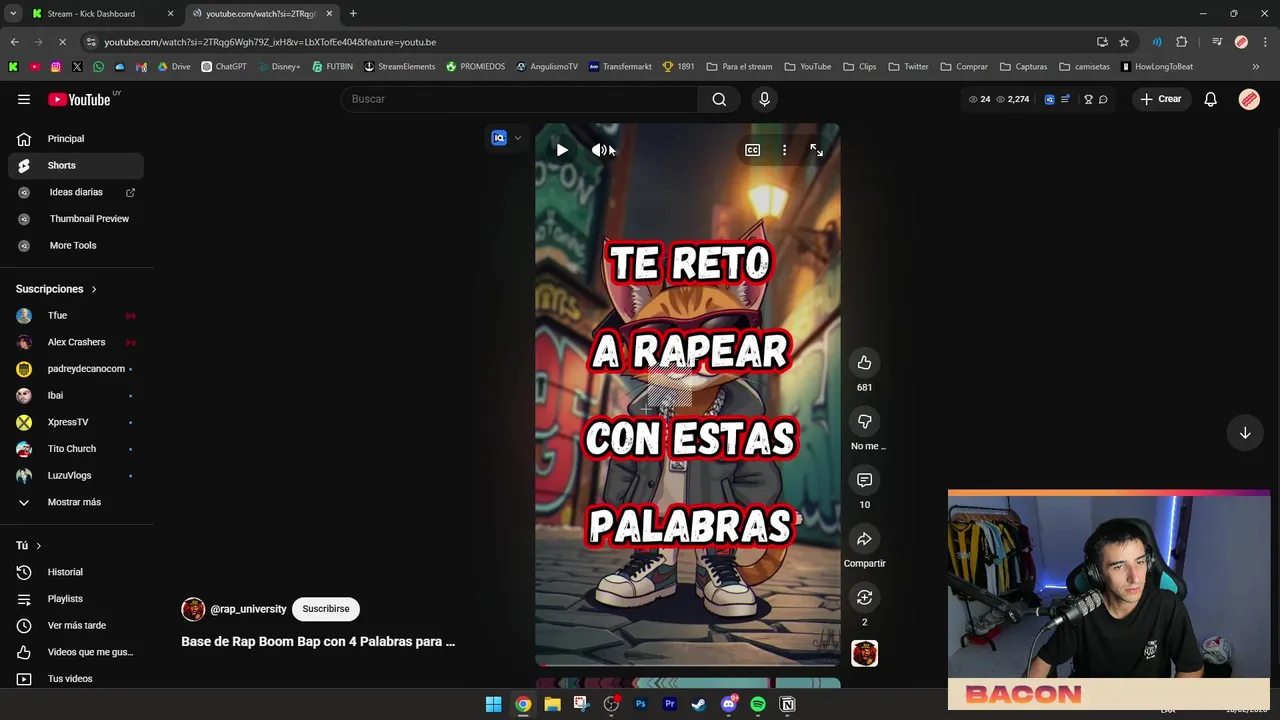1280x720 pixels.
Task: Open Ideas diarias in the sidebar
Action: click(x=76, y=192)
